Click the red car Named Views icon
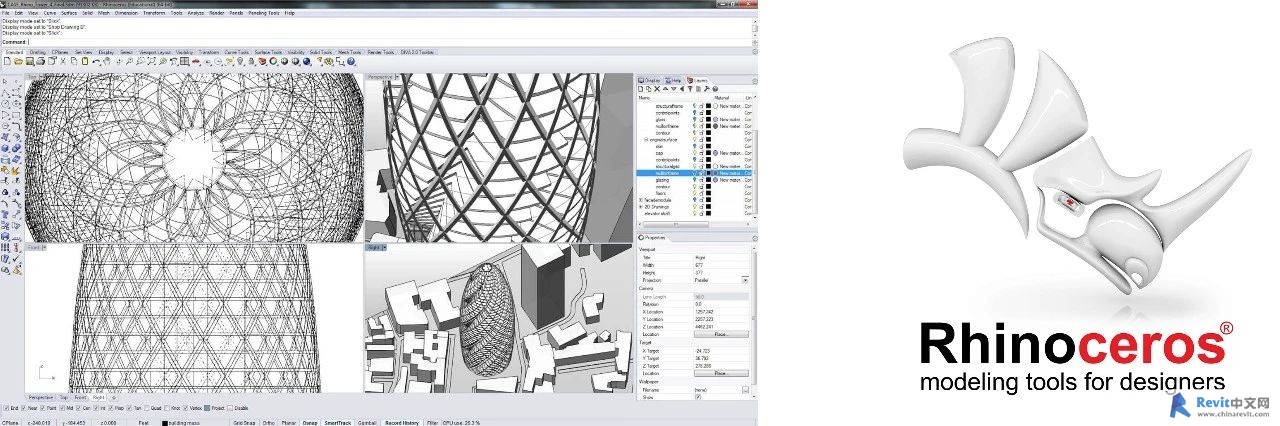Image resolution: width=1280 pixels, height=426 pixels. (x=195, y=61)
